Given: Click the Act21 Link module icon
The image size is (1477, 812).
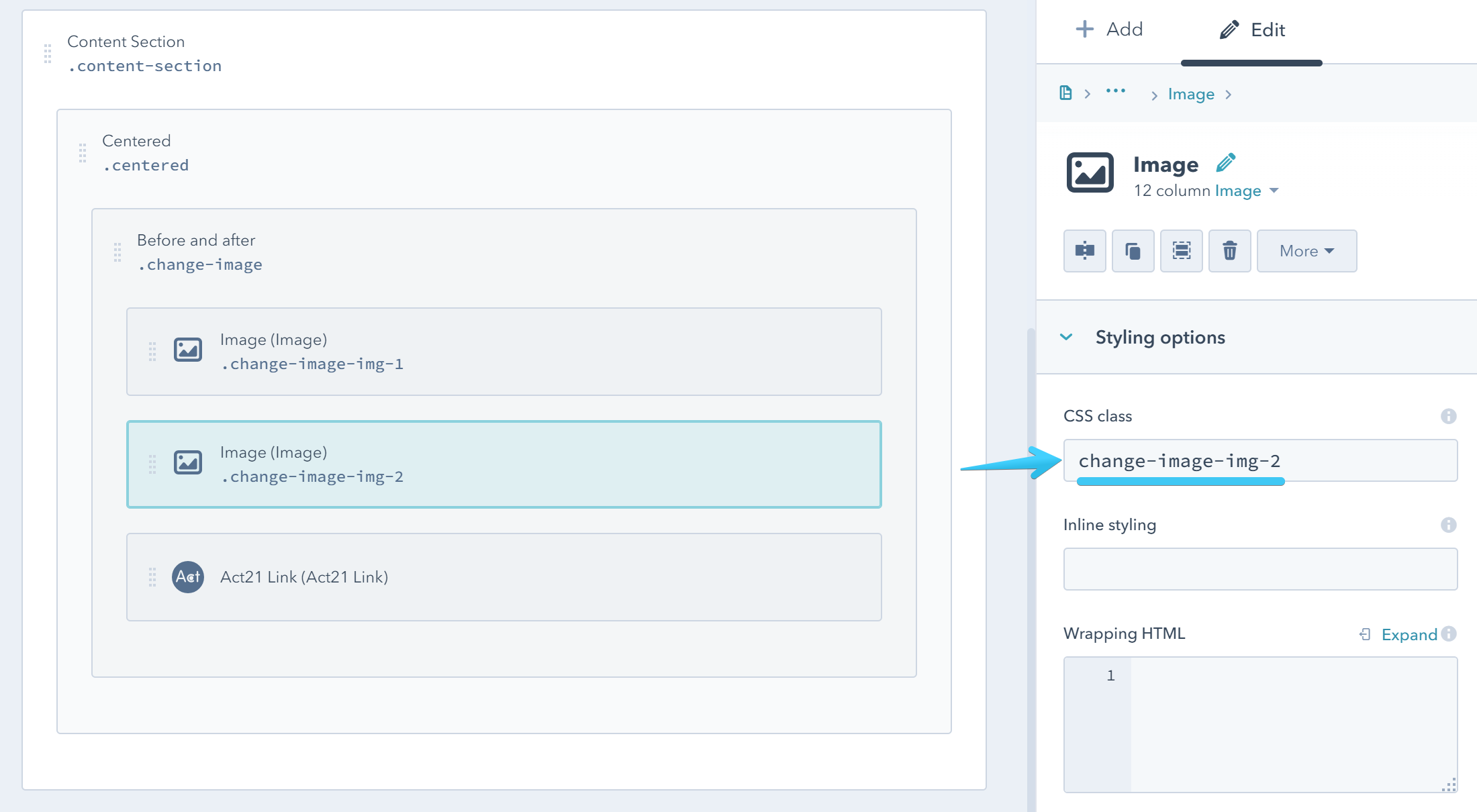Looking at the screenshot, I should tap(188, 576).
